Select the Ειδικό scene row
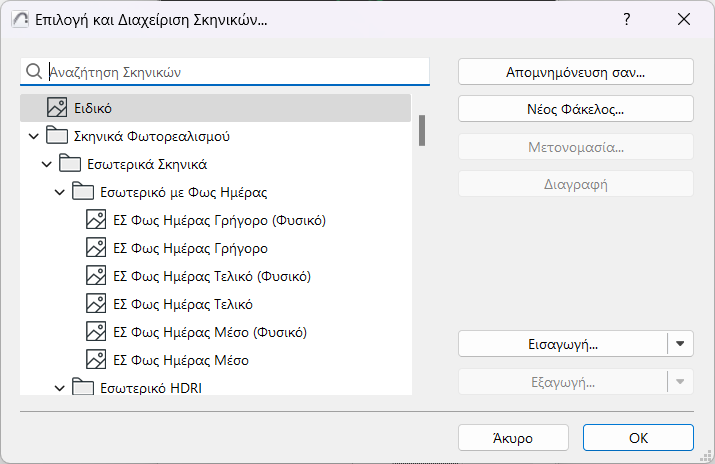The height and width of the screenshot is (464, 715). (x=215, y=108)
